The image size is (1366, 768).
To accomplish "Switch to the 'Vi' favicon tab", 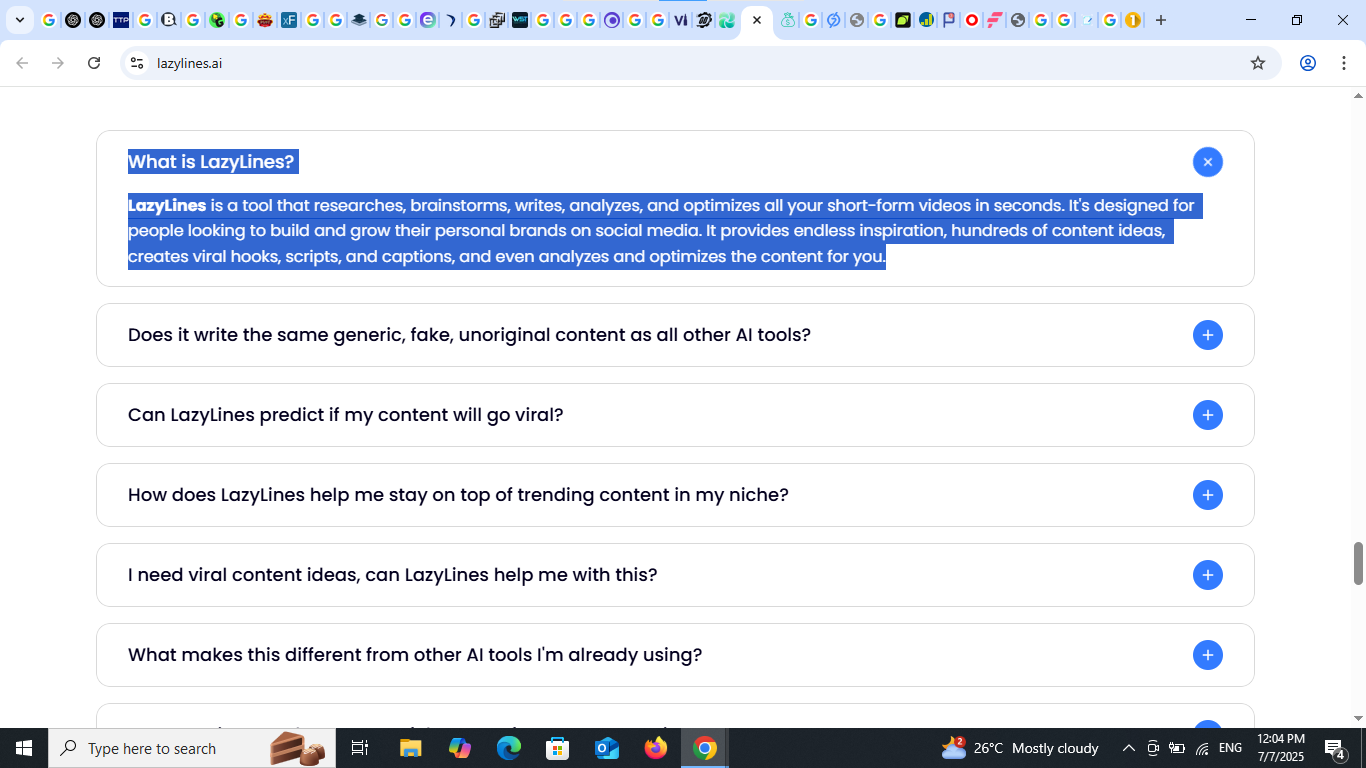I will pos(681,20).
